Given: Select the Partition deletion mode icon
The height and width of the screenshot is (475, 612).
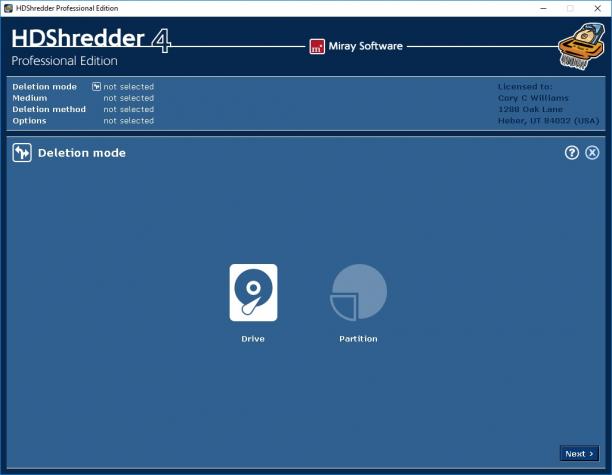Looking at the screenshot, I should tap(358, 293).
